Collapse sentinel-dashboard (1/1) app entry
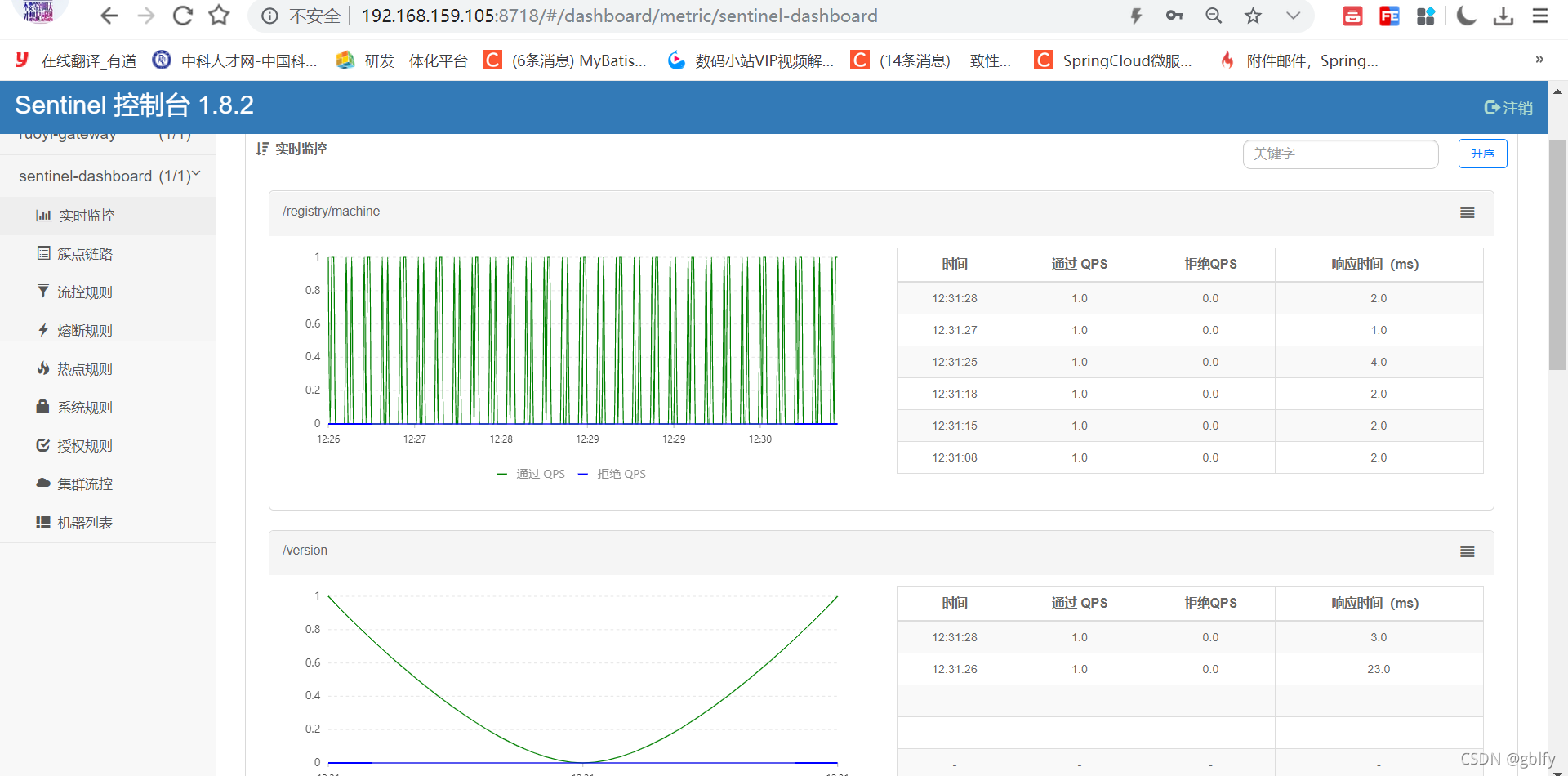Screen dimensions: 1568x776 click(109, 176)
